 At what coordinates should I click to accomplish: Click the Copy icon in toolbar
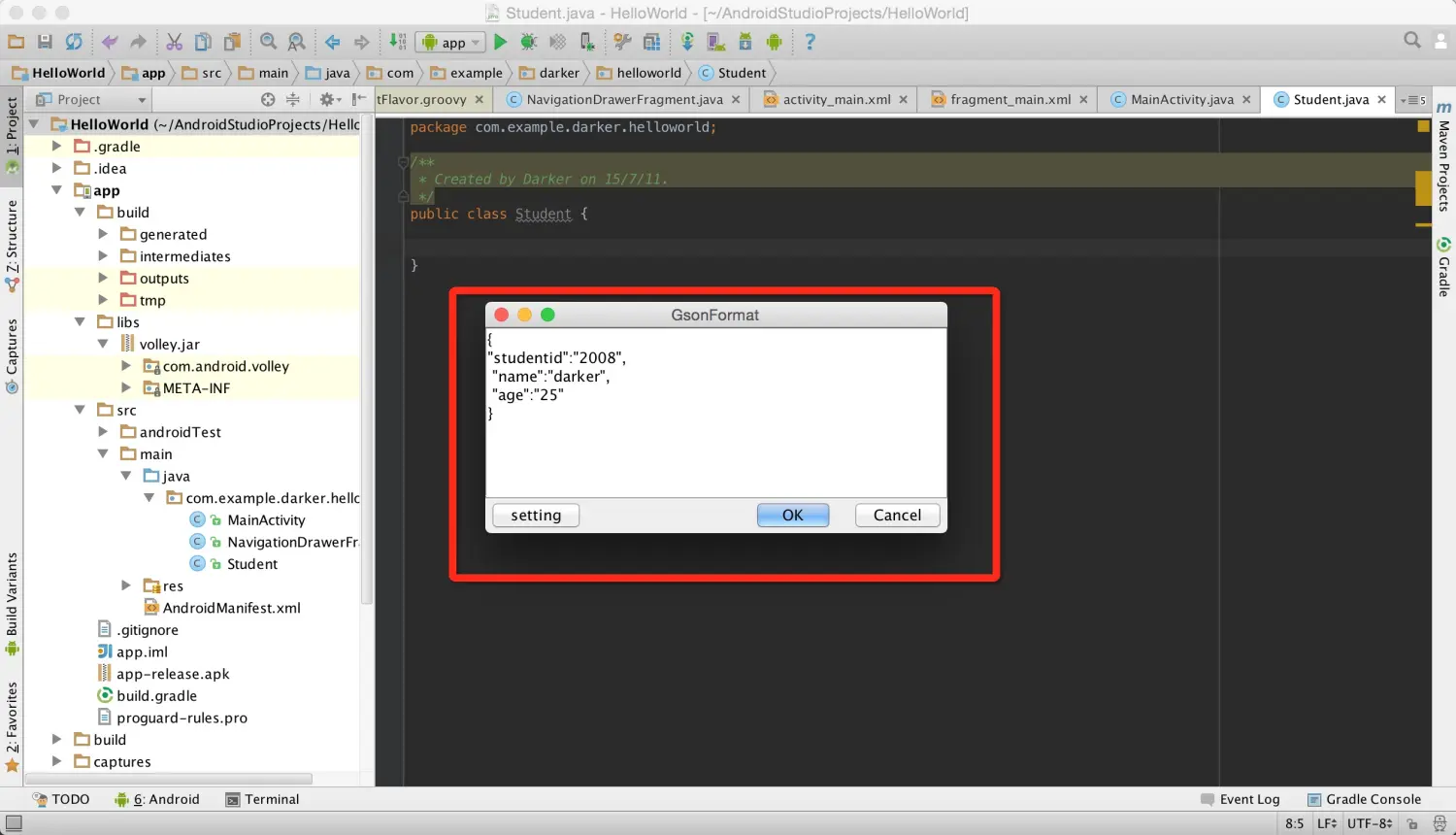click(x=203, y=42)
